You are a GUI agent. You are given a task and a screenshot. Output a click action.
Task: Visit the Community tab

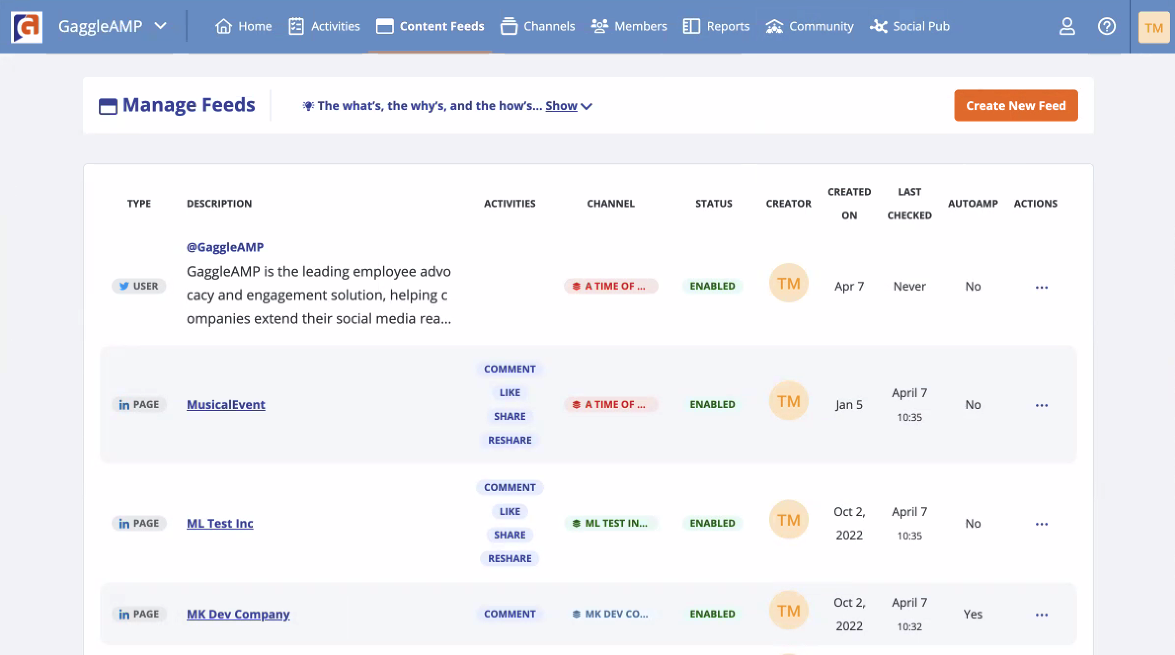pos(809,26)
